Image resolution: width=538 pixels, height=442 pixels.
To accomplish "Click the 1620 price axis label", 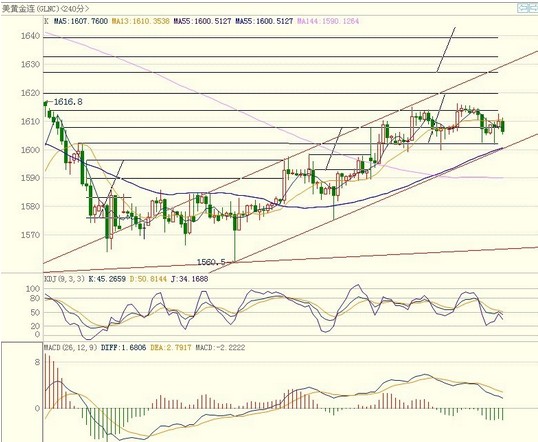I will 30,93.
